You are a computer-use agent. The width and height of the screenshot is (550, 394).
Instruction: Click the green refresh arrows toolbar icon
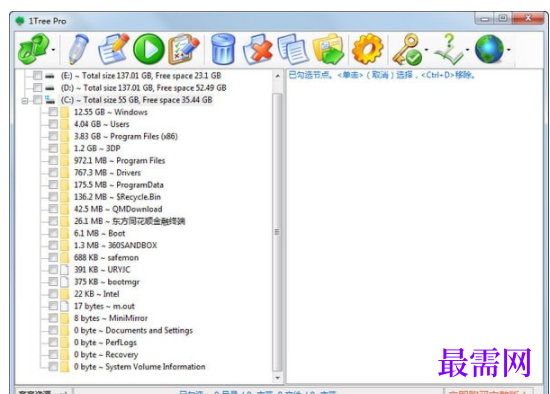click(33, 49)
